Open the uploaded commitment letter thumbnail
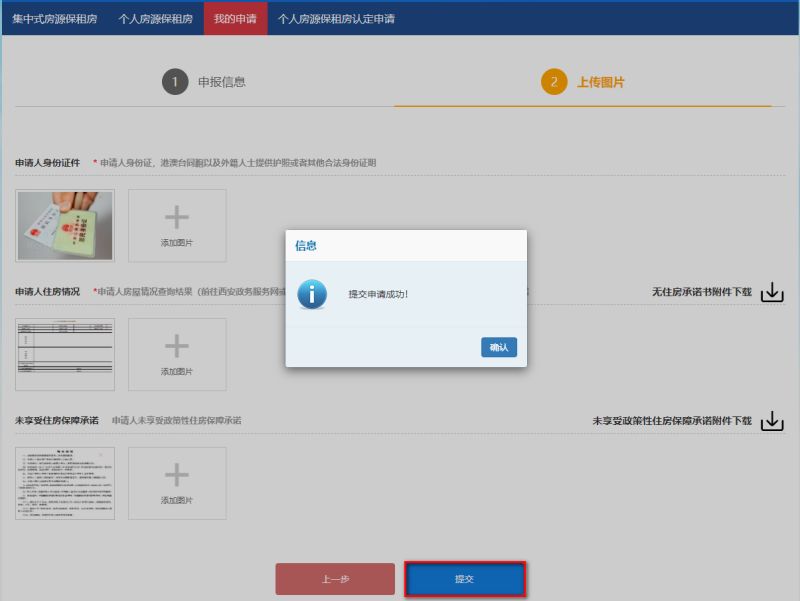 65,483
